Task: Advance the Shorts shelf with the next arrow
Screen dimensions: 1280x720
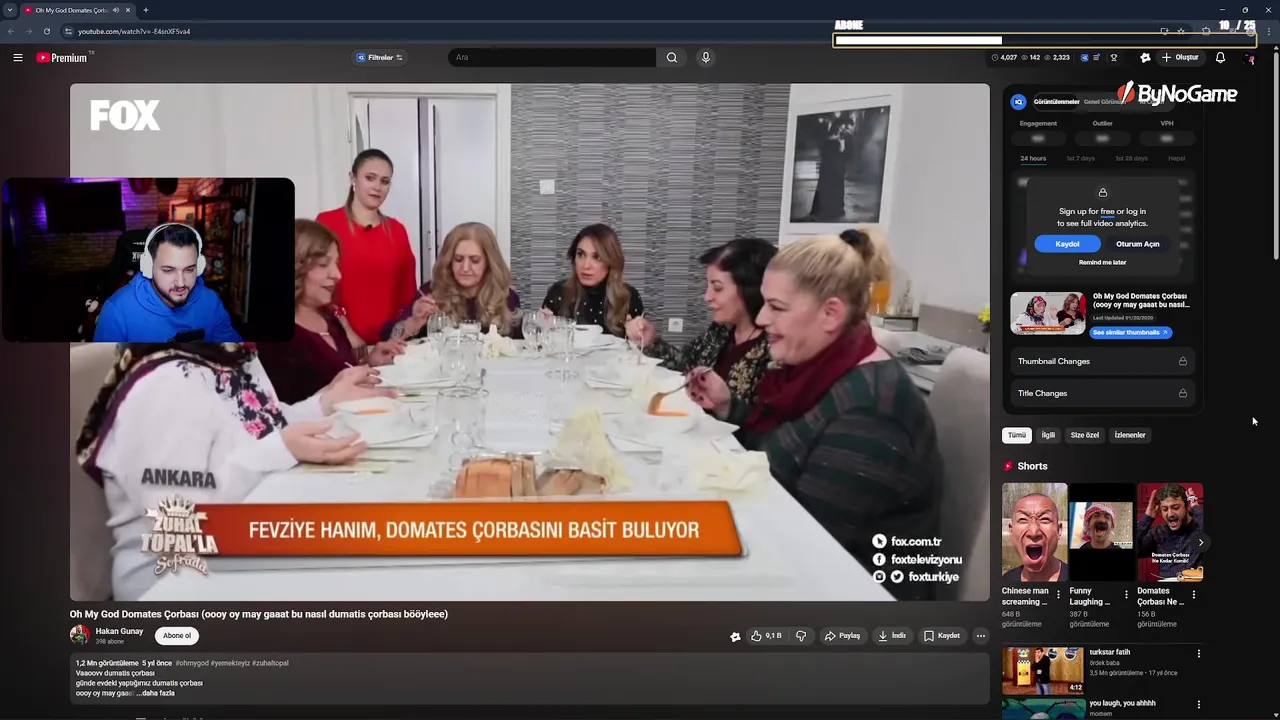Action: 1201,542
